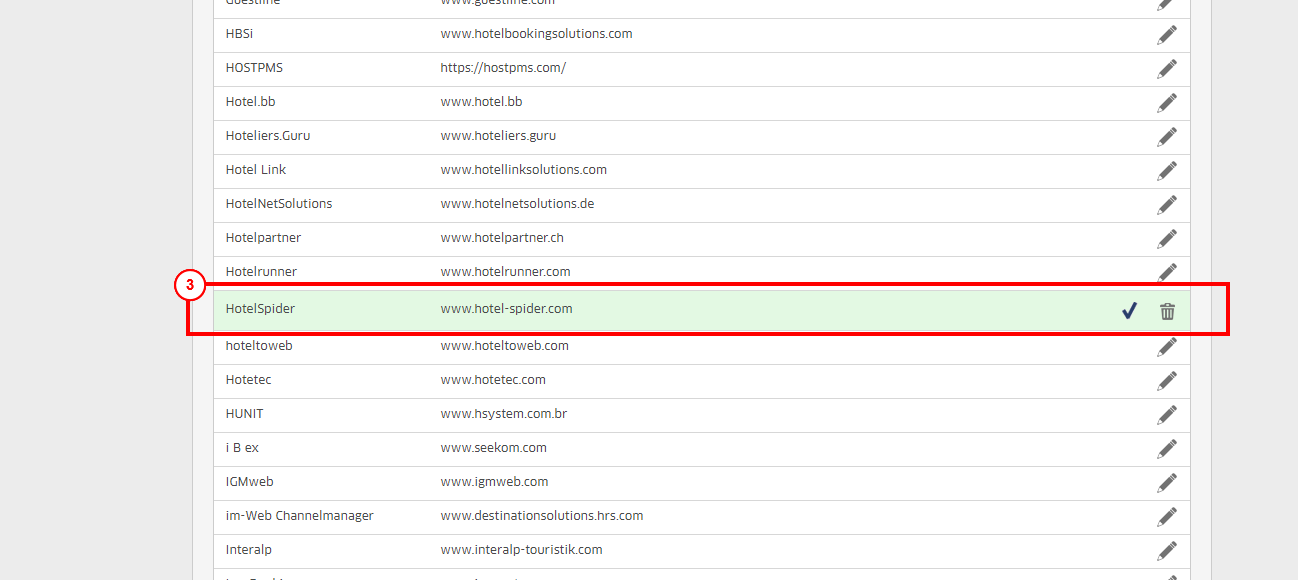
Task: Click the Hotelpartner row pencil icon
Action: 1167,239
